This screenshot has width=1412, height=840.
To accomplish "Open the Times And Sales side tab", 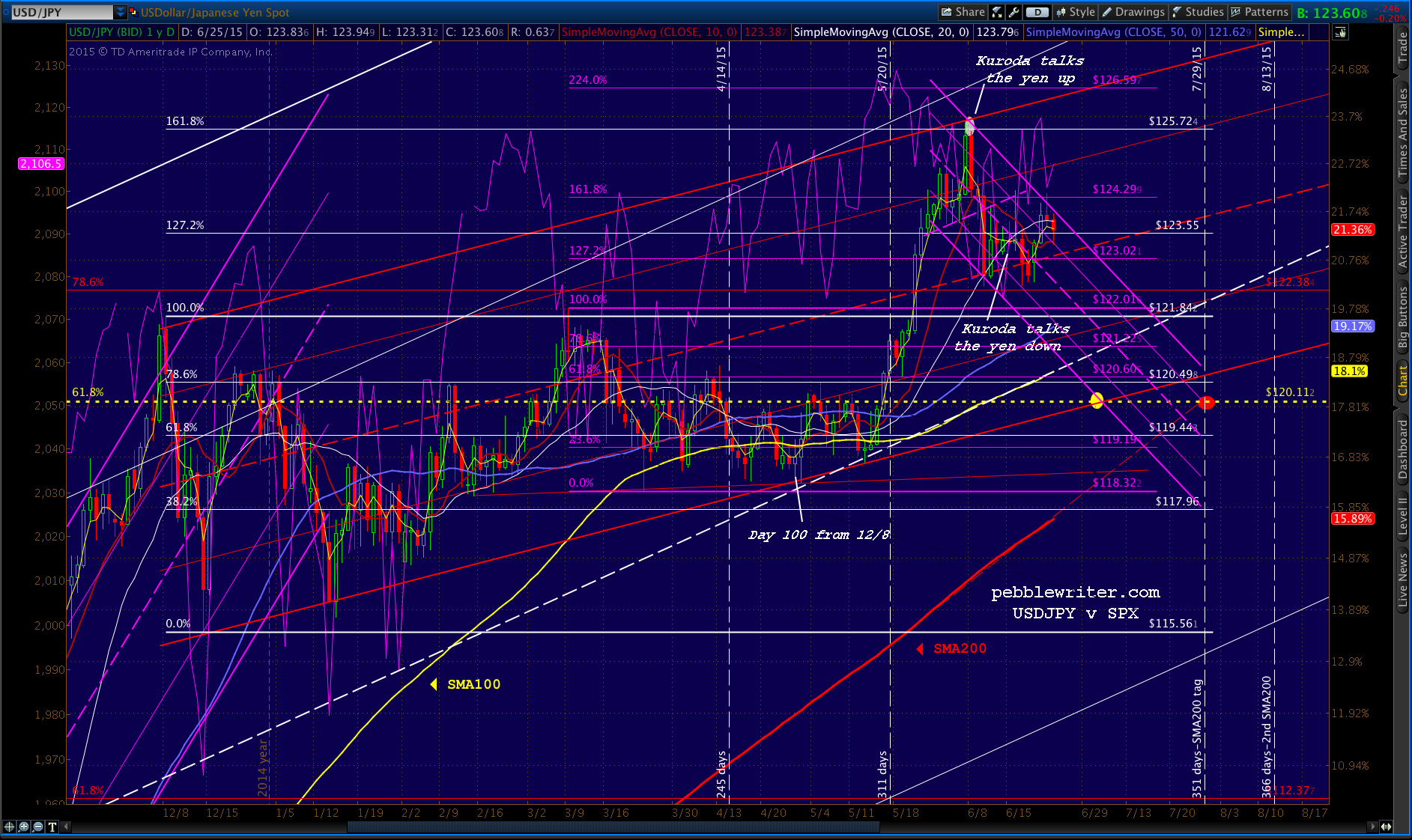I will coord(1402,133).
